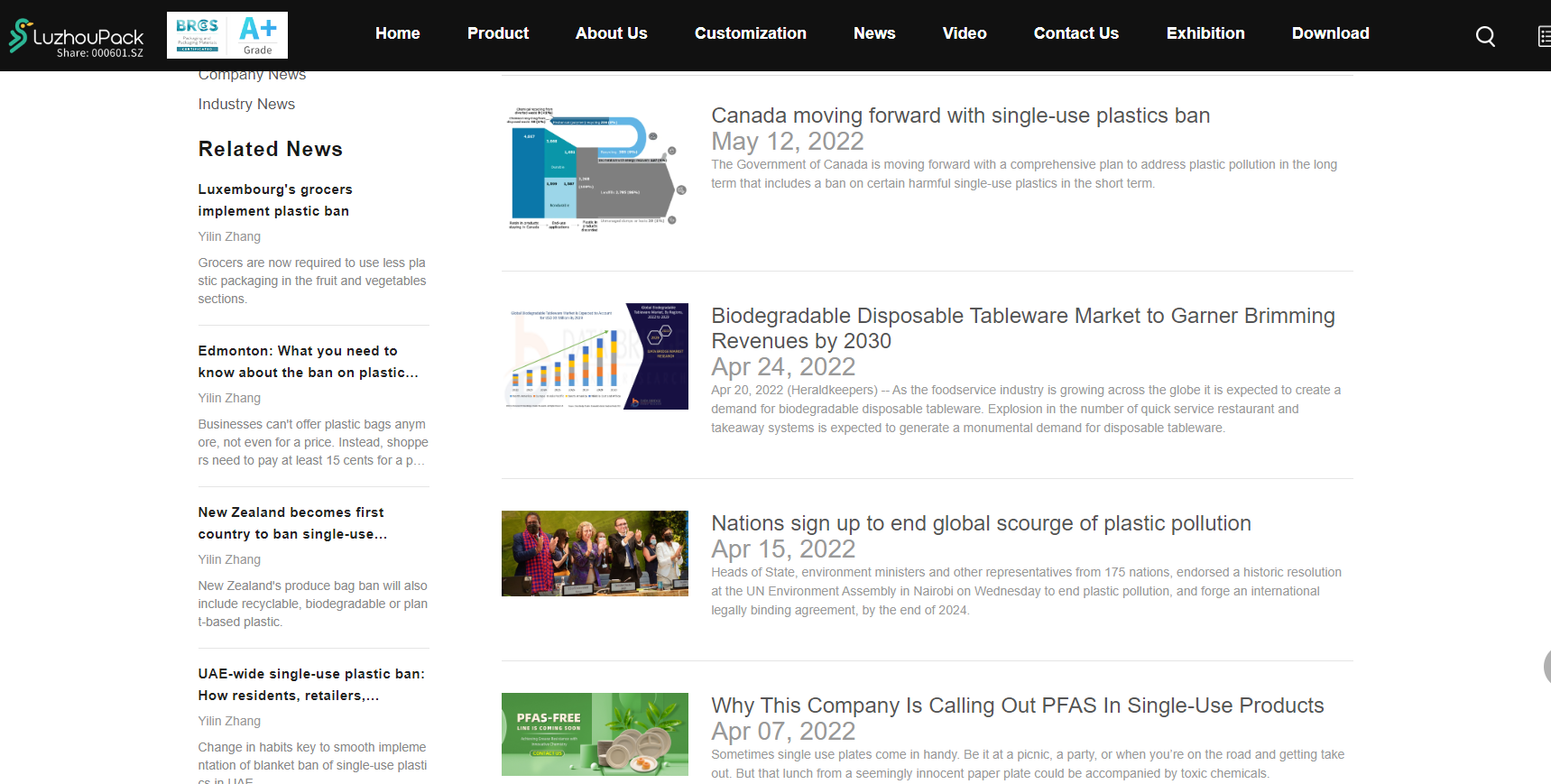Image resolution: width=1551 pixels, height=784 pixels.
Task: Click the Canada plastics flow diagram thumbnail
Action: coord(595,169)
